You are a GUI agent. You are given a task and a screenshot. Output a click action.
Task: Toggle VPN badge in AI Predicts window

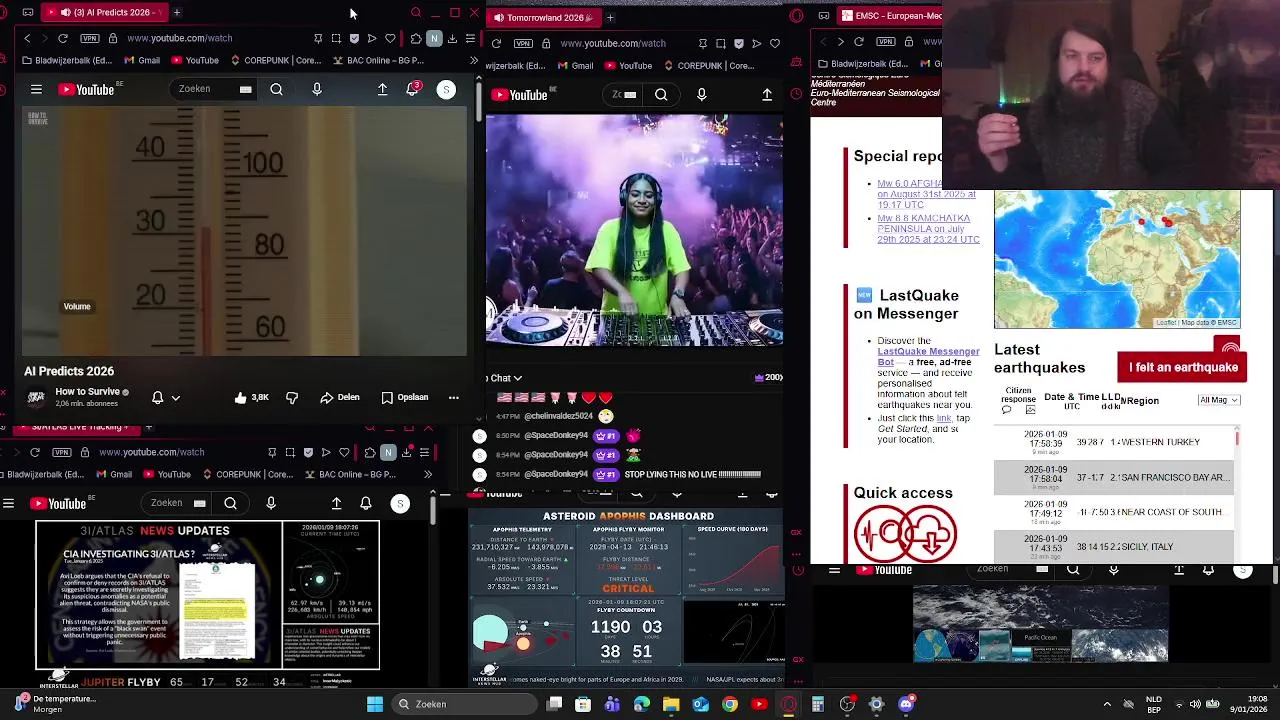(x=90, y=38)
